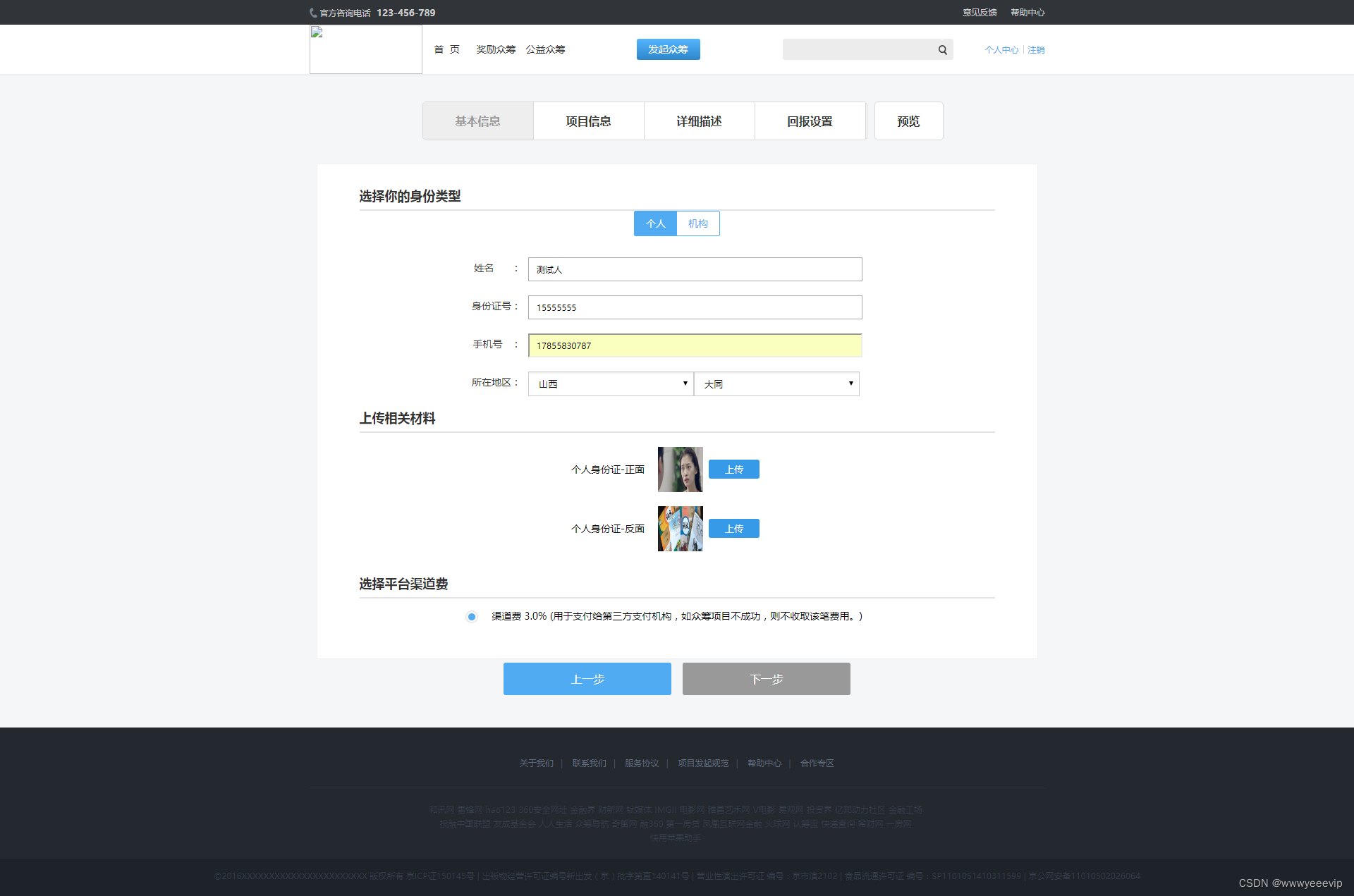This screenshot has height=896, width=1354.
Task: Select the 渠道费 3.0% radio button
Action: pyautogui.click(x=472, y=617)
